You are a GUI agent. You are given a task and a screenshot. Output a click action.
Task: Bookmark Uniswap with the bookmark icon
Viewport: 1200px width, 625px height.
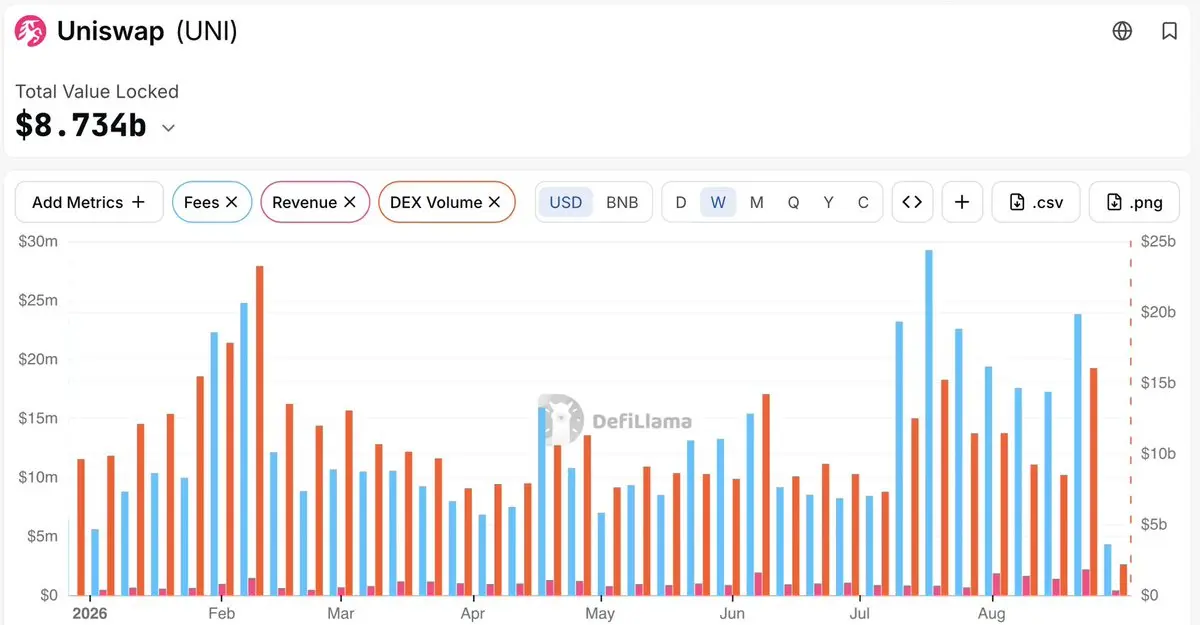1169,31
